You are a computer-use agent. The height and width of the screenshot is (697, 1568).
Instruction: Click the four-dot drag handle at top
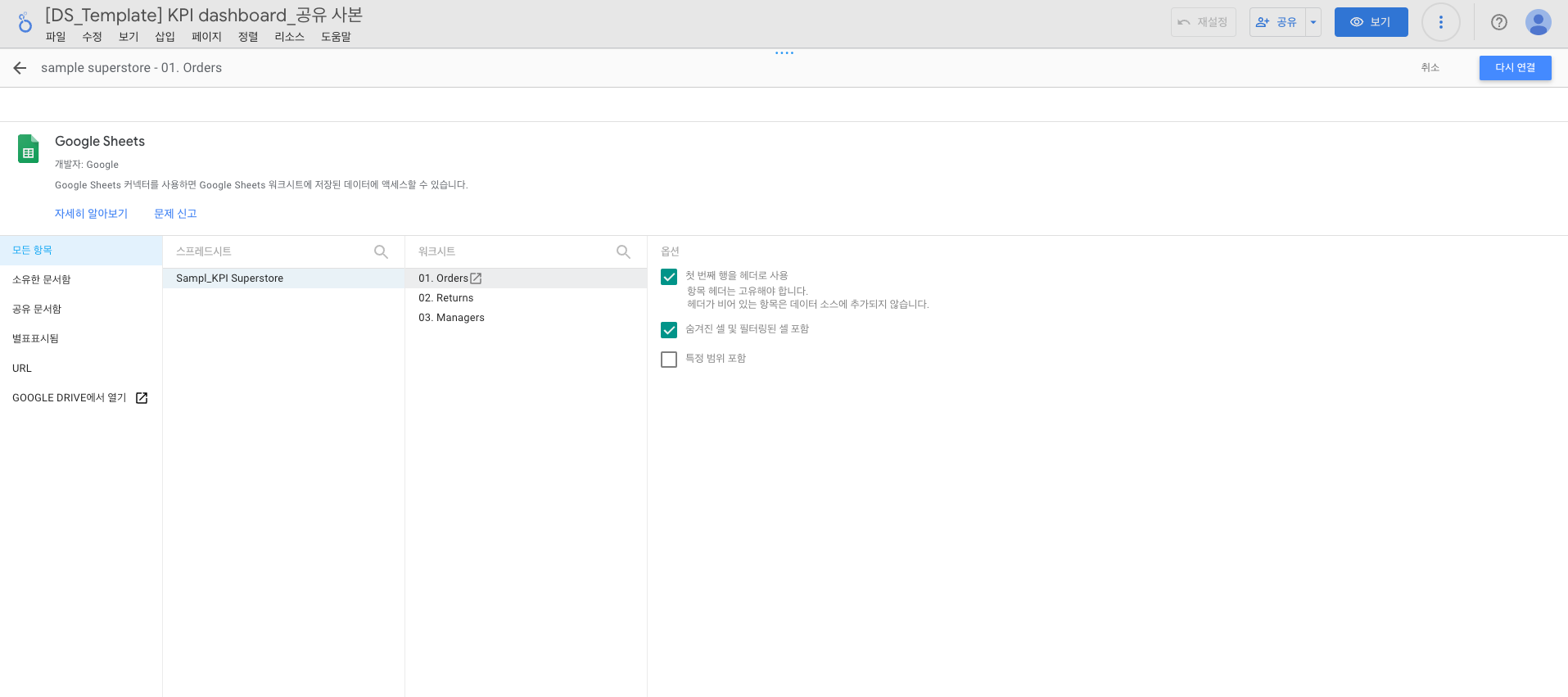pos(784,53)
